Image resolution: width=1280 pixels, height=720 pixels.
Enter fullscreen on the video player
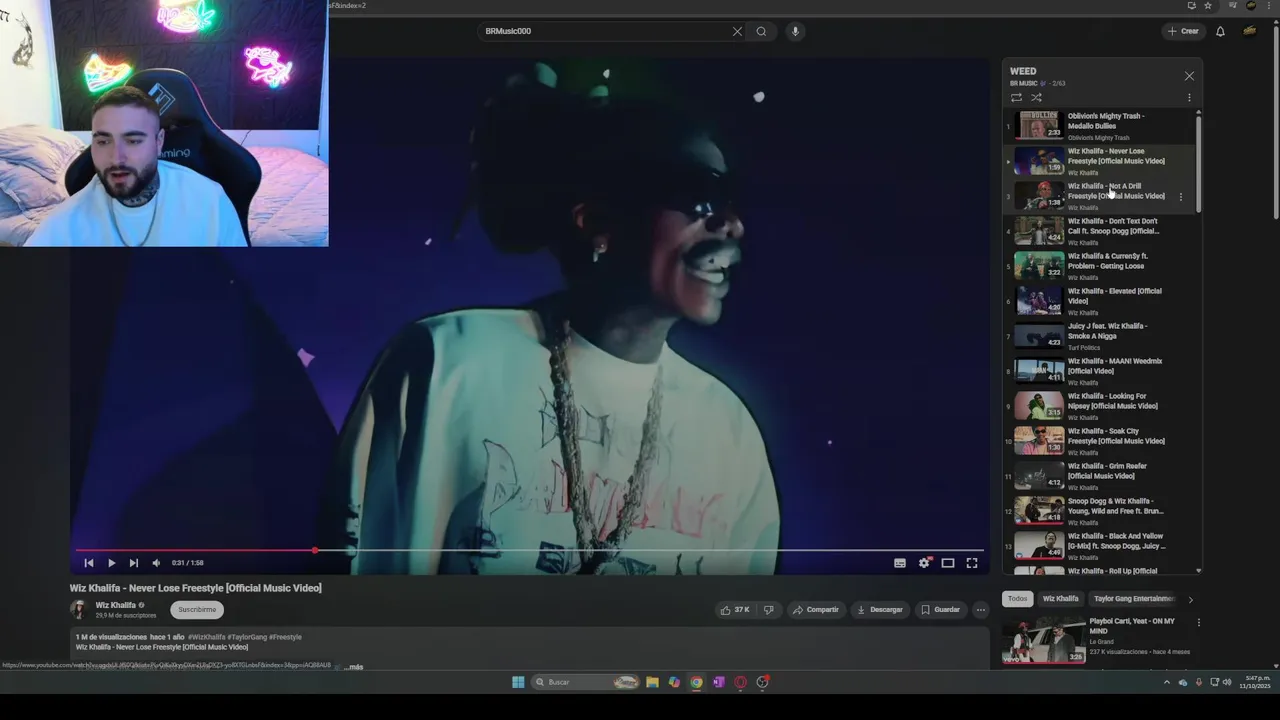[x=971, y=563]
